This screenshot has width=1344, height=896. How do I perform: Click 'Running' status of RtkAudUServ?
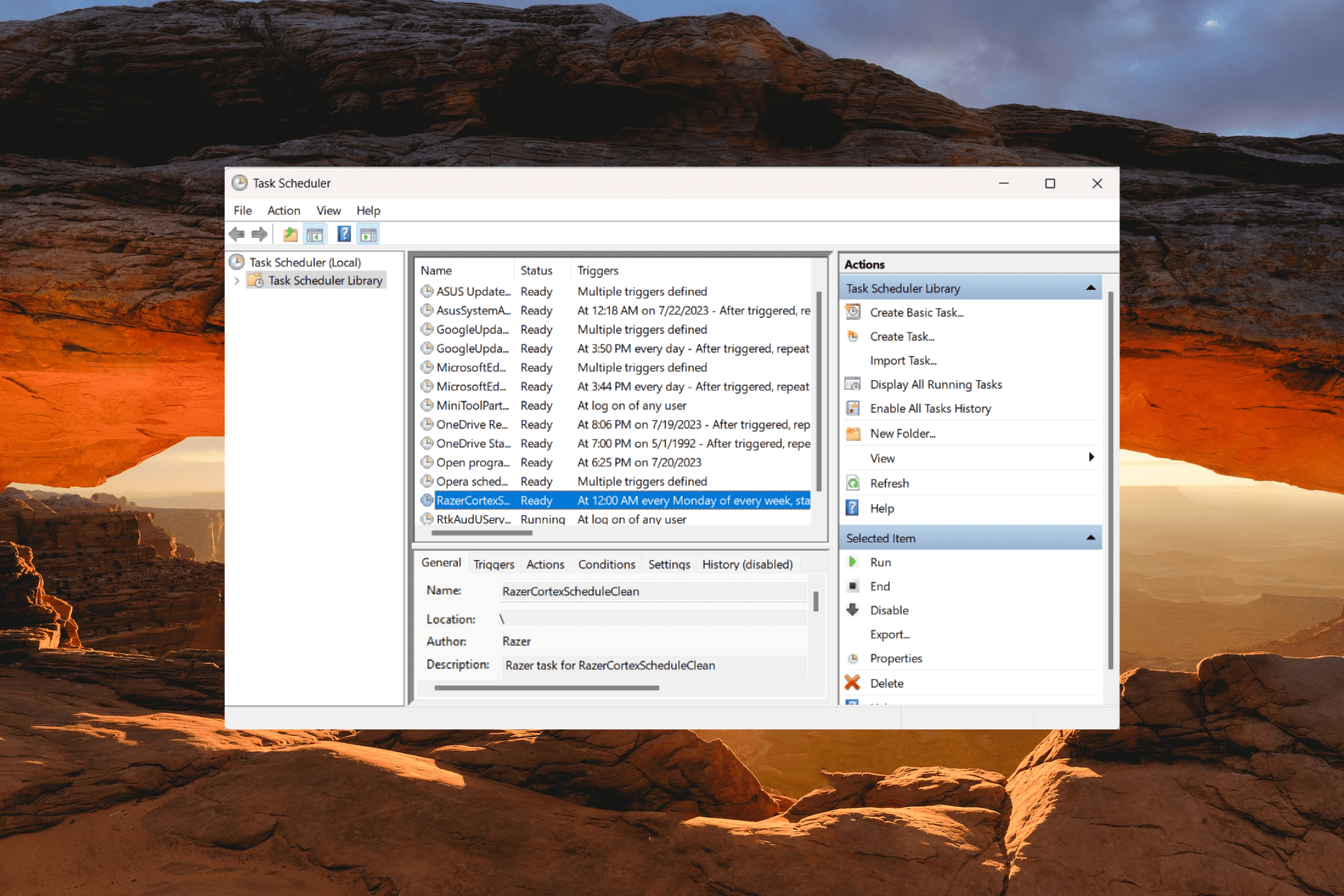click(x=542, y=519)
